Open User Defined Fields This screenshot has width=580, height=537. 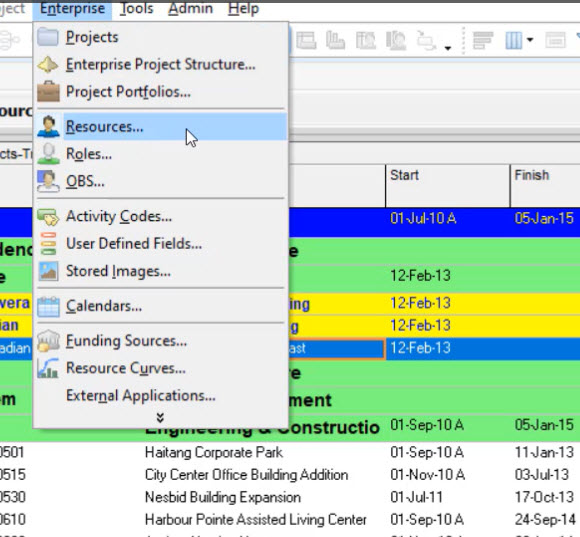(x=161, y=244)
